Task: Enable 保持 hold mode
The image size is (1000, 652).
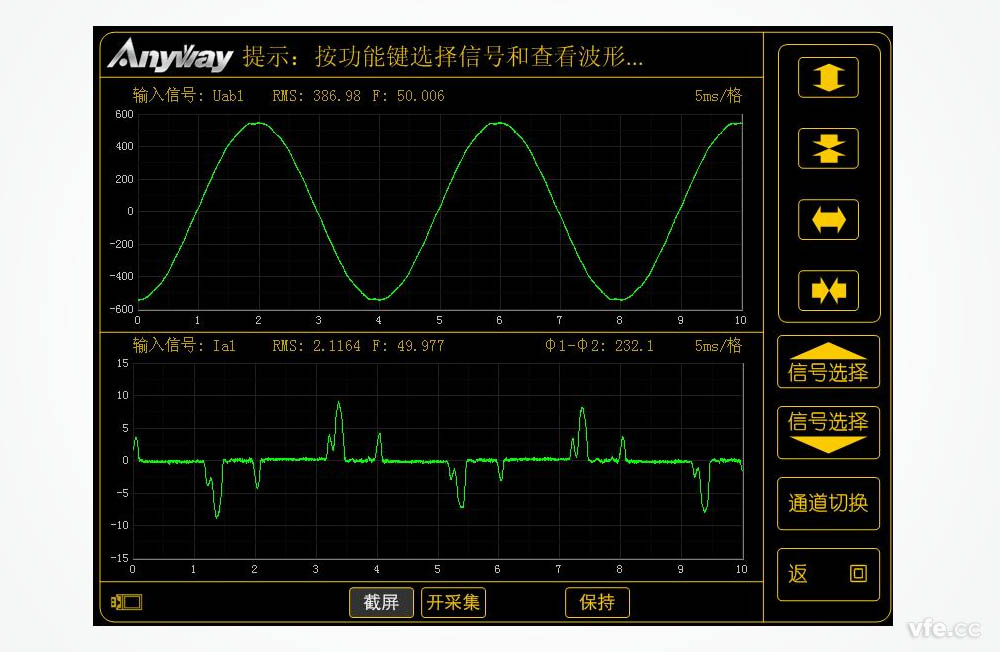Action: coord(597,602)
